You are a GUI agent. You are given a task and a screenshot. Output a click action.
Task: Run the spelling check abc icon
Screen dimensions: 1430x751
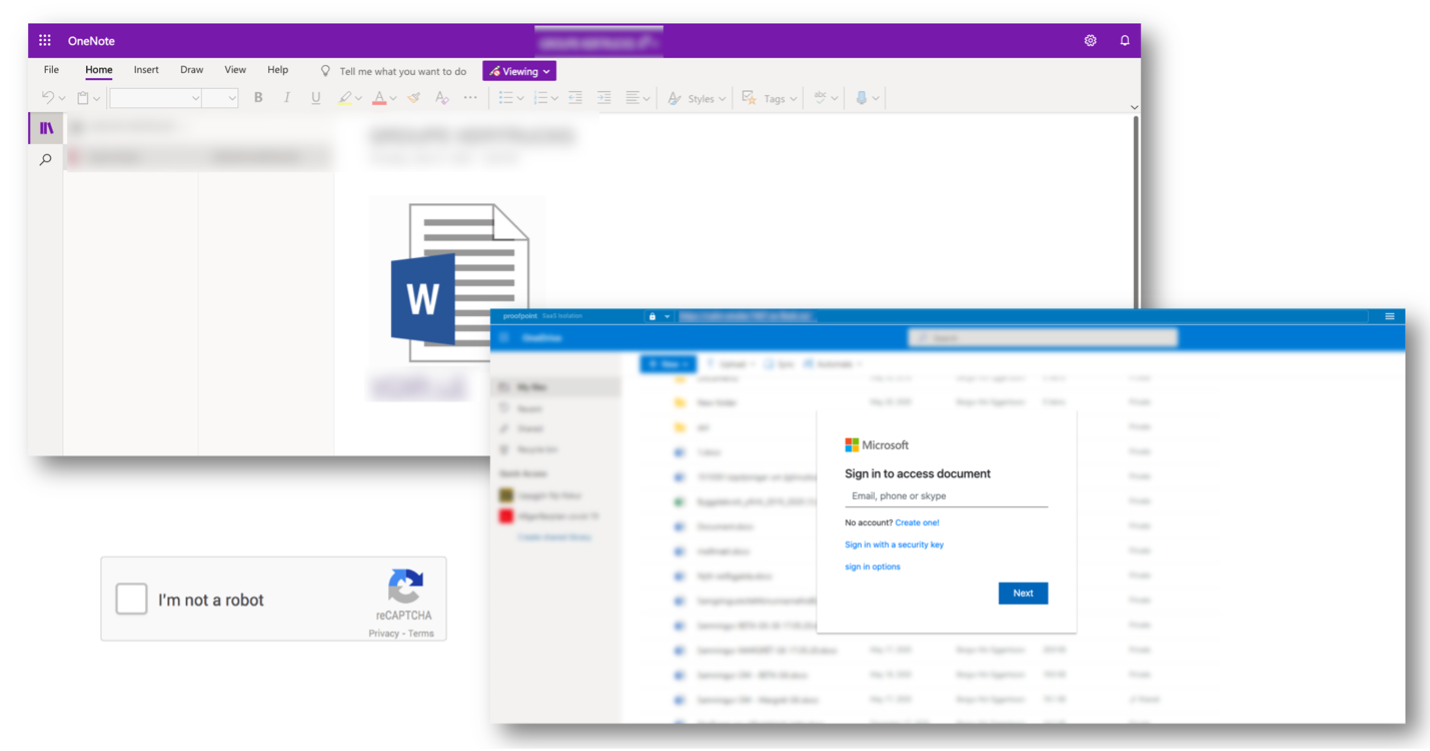pyautogui.click(x=820, y=98)
